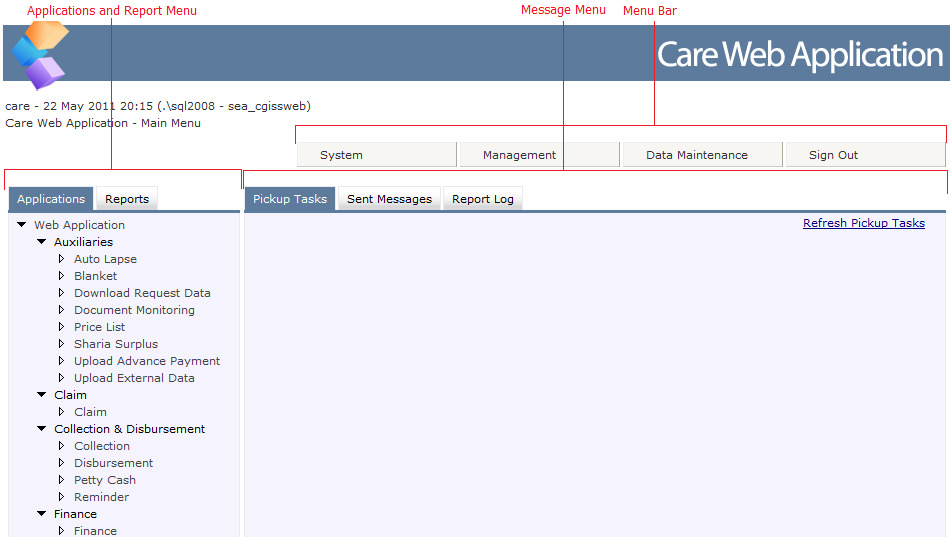Select the Applications tab

point(51,199)
